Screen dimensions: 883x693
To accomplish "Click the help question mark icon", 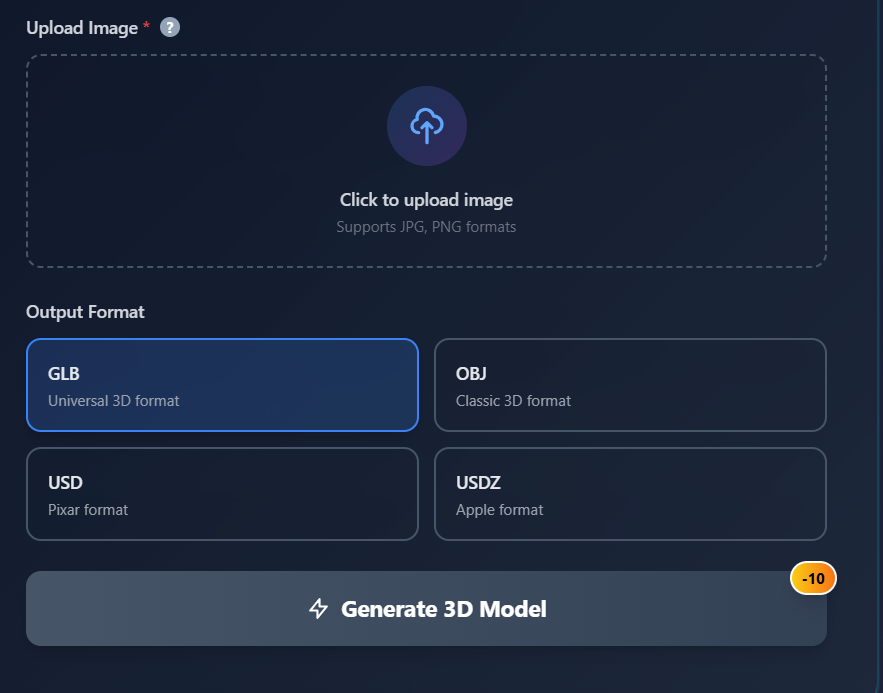I will (x=170, y=28).
